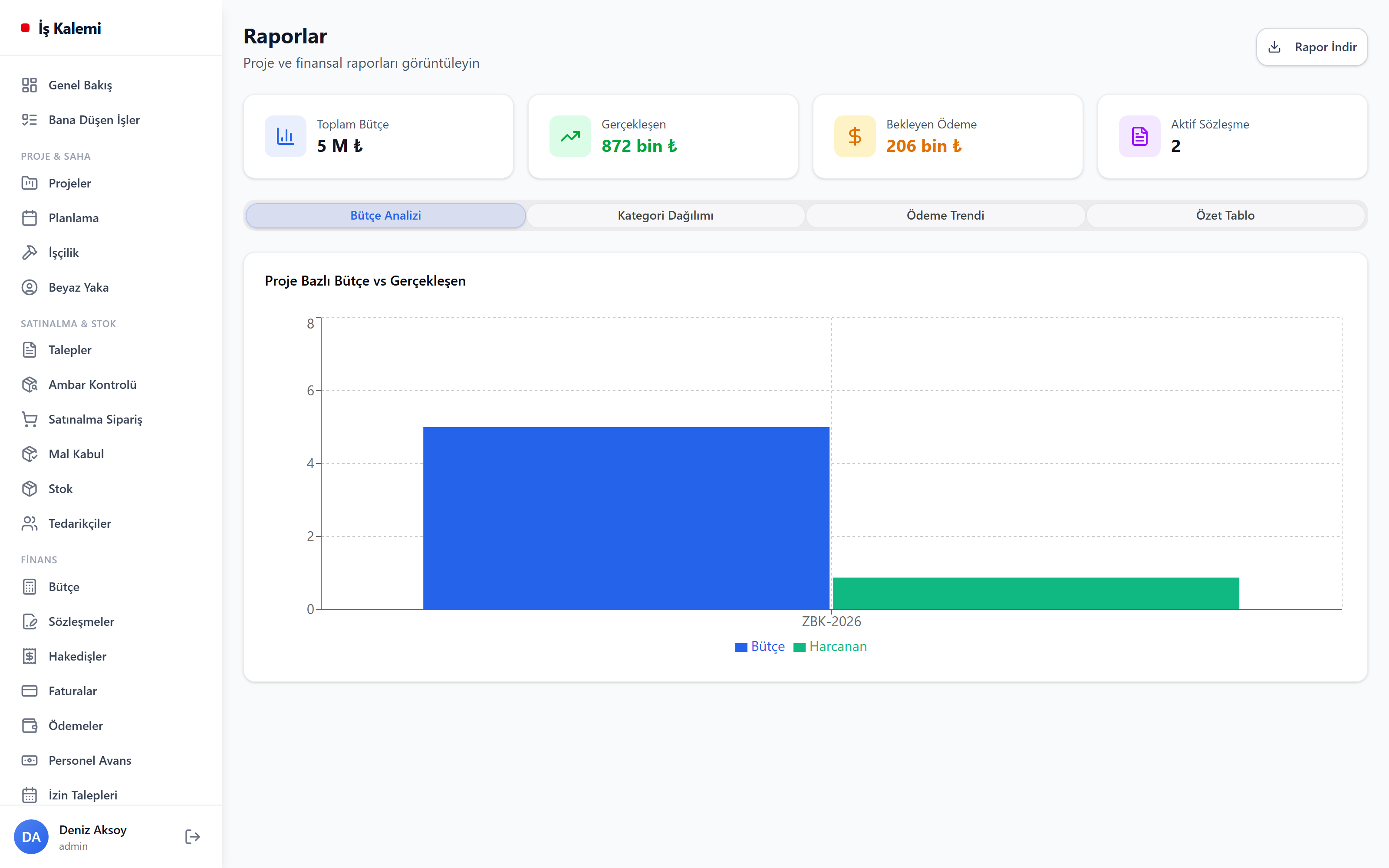Click the Toplam Bütçe bar chart icon
1389x868 pixels.
pos(285,136)
